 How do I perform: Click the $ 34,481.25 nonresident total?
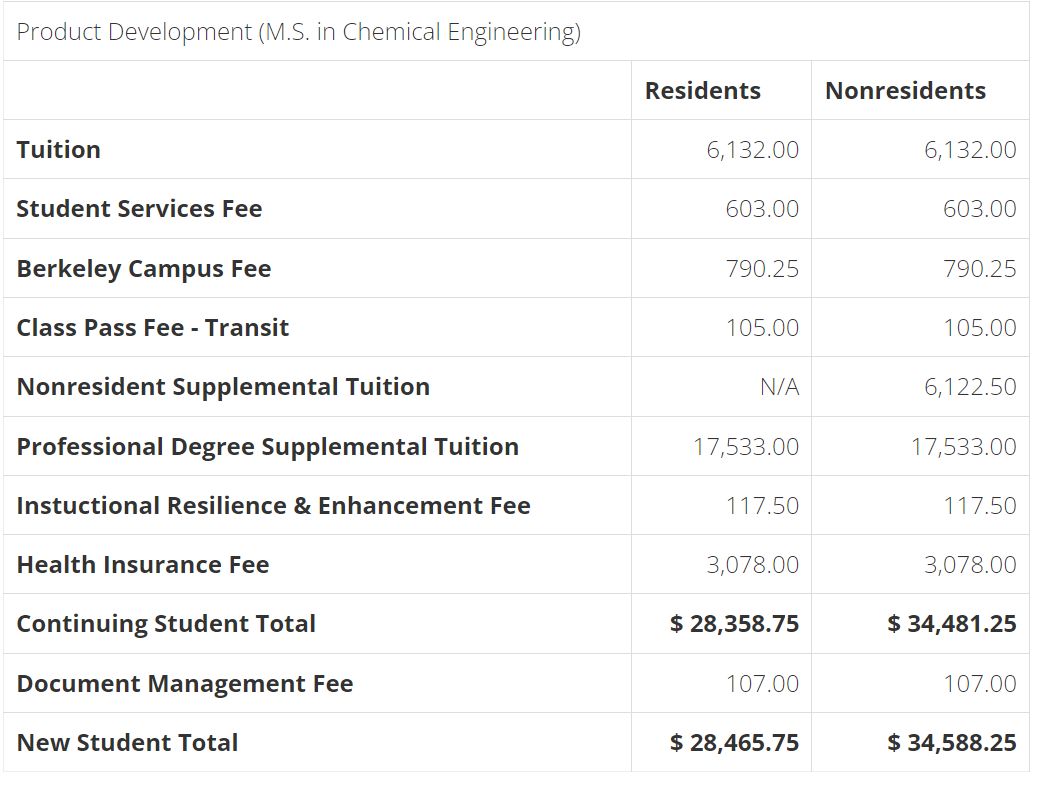(952, 624)
